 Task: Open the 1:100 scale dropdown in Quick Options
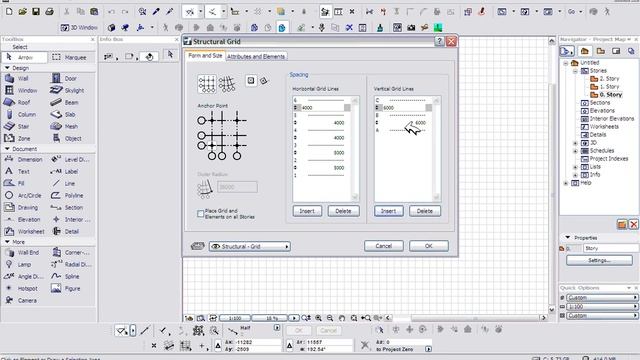point(602,307)
